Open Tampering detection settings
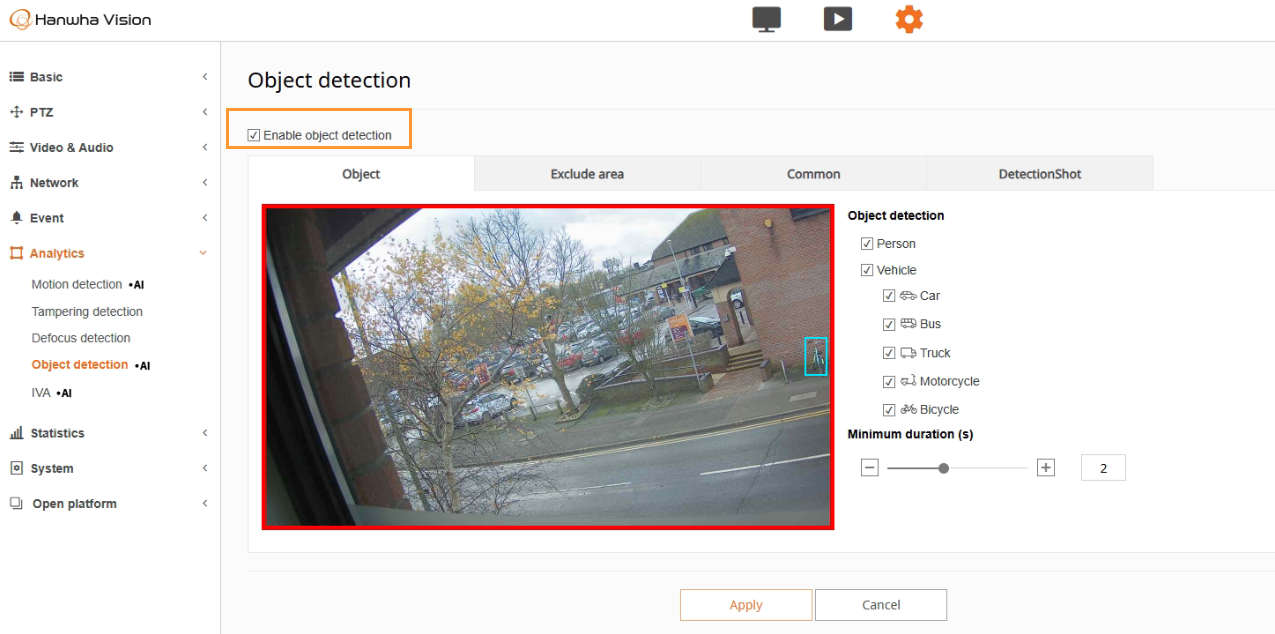Image resolution: width=1275 pixels, height=634 pixels. coord(87,312)
